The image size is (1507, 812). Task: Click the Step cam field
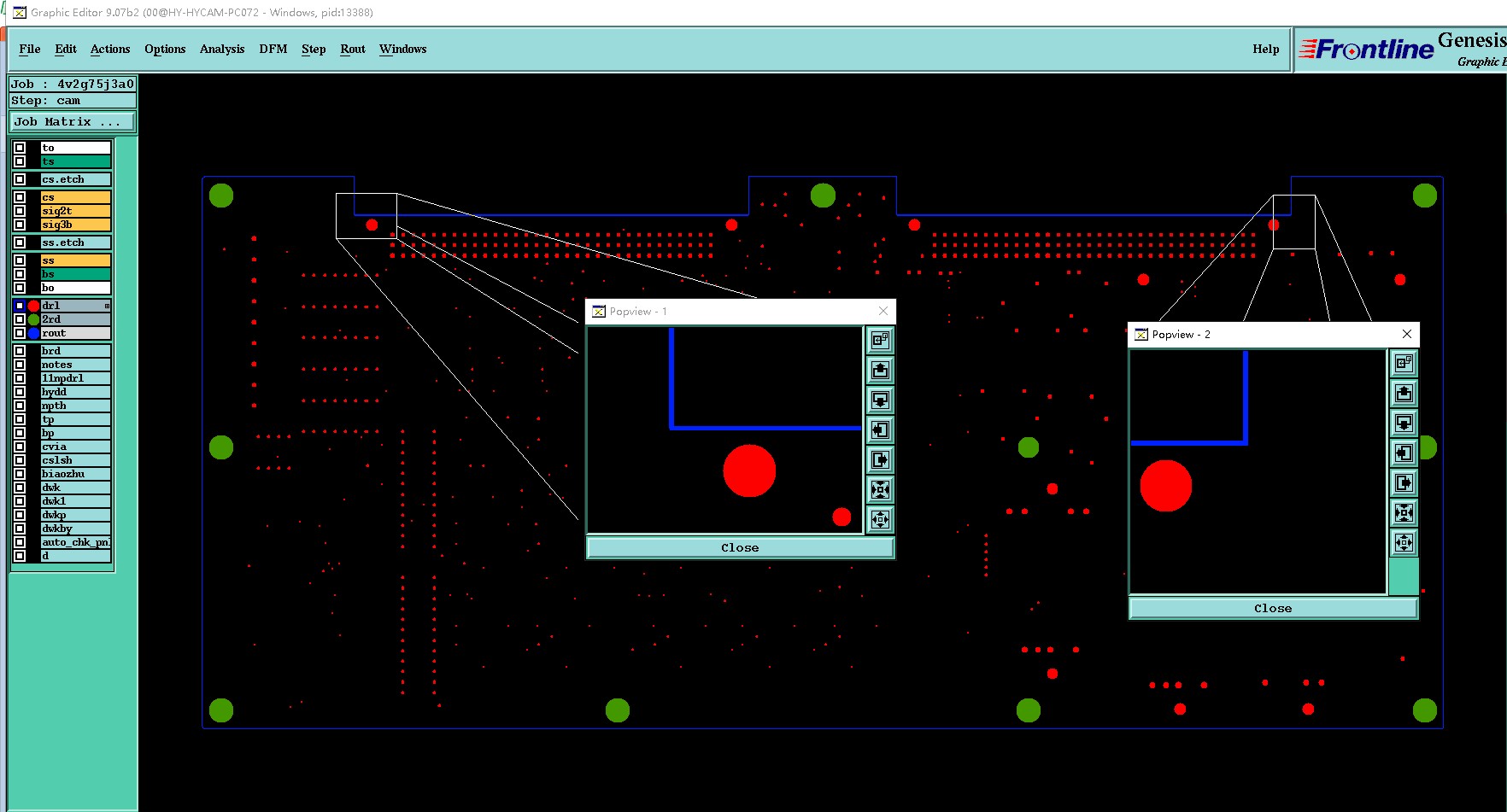click(x=73, y=100)
